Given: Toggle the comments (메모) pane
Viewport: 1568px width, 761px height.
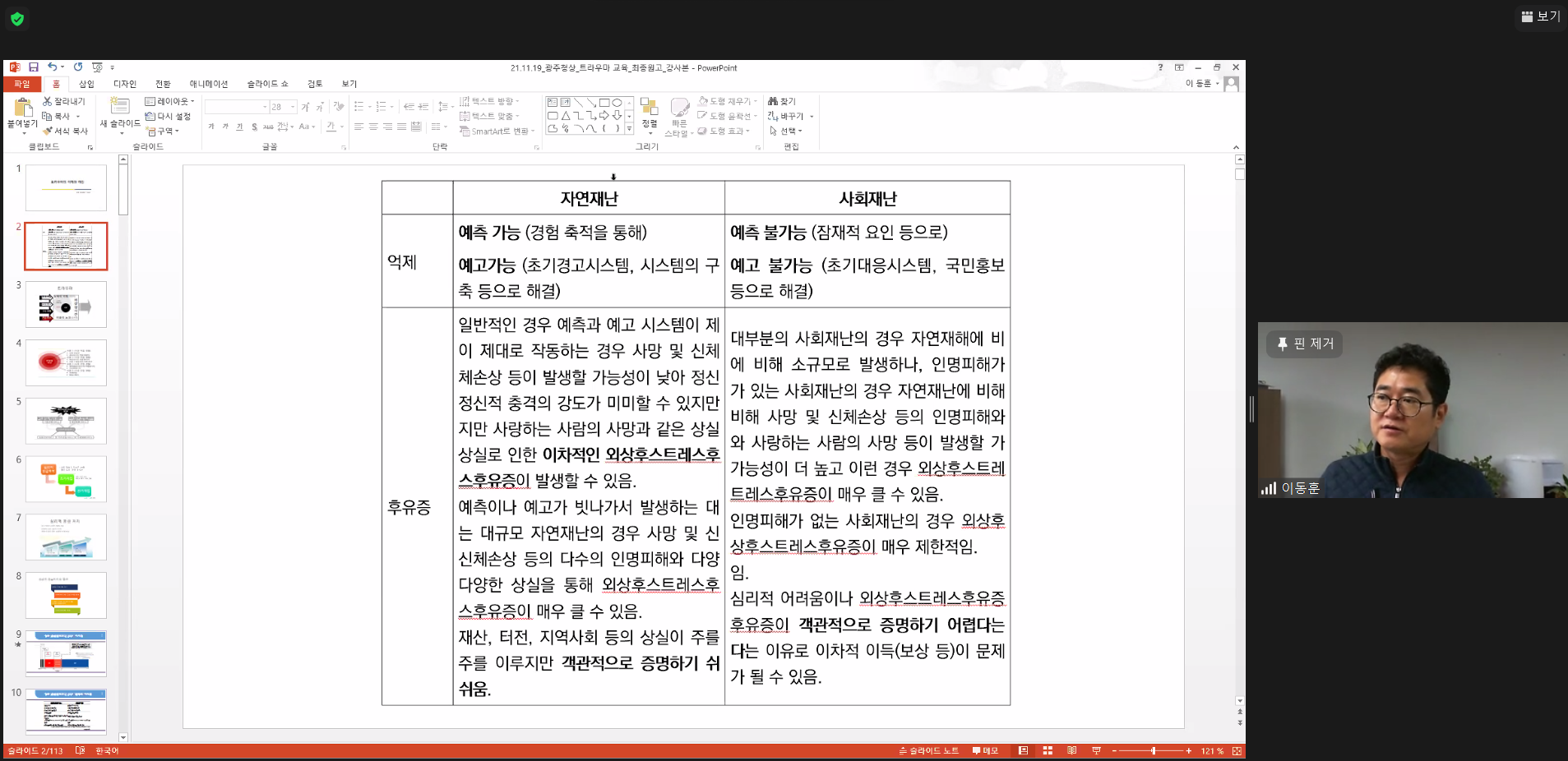Looking at the screenshot, I should click(x=985, y=751).
